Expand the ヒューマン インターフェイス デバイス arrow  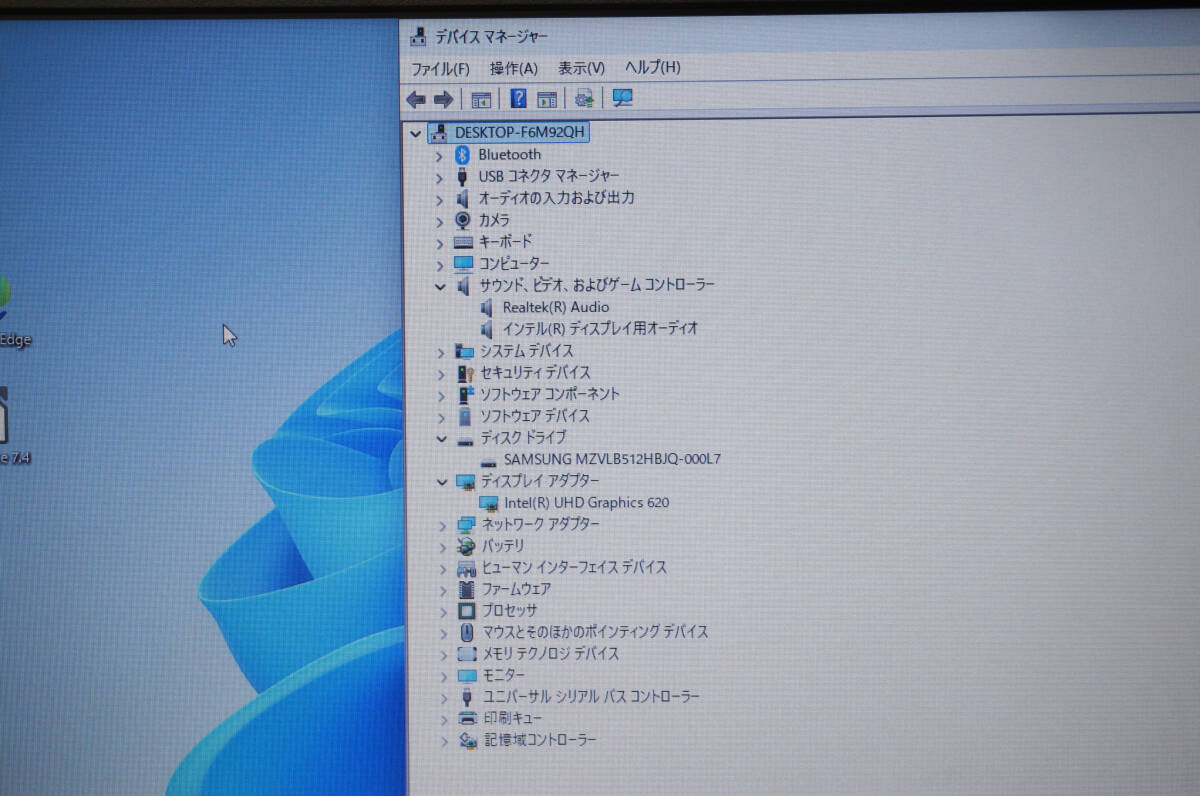(443, 568)
